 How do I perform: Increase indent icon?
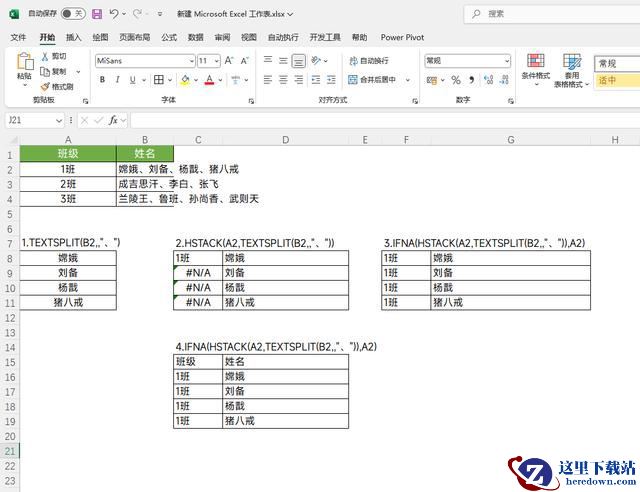(331, 80)
